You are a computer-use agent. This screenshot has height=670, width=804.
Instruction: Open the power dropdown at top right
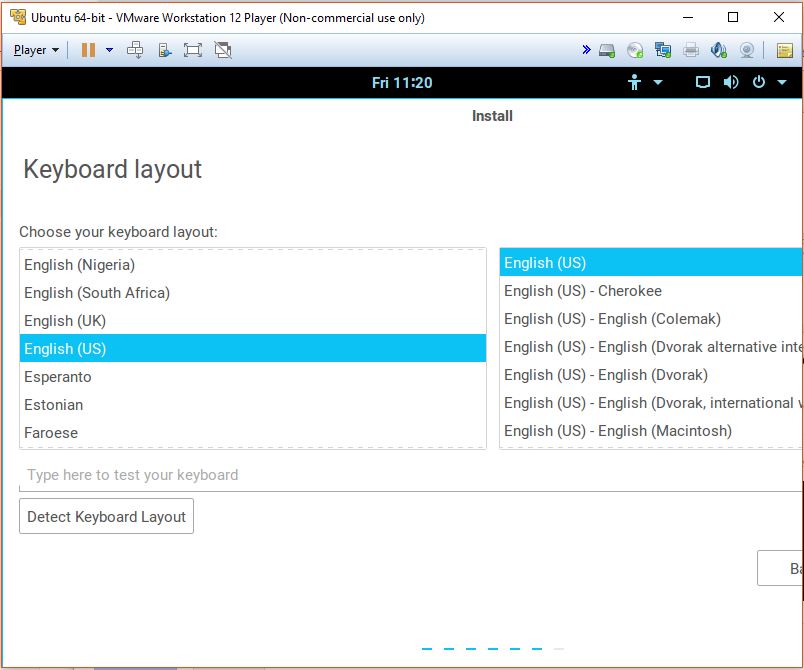(781, 81)
